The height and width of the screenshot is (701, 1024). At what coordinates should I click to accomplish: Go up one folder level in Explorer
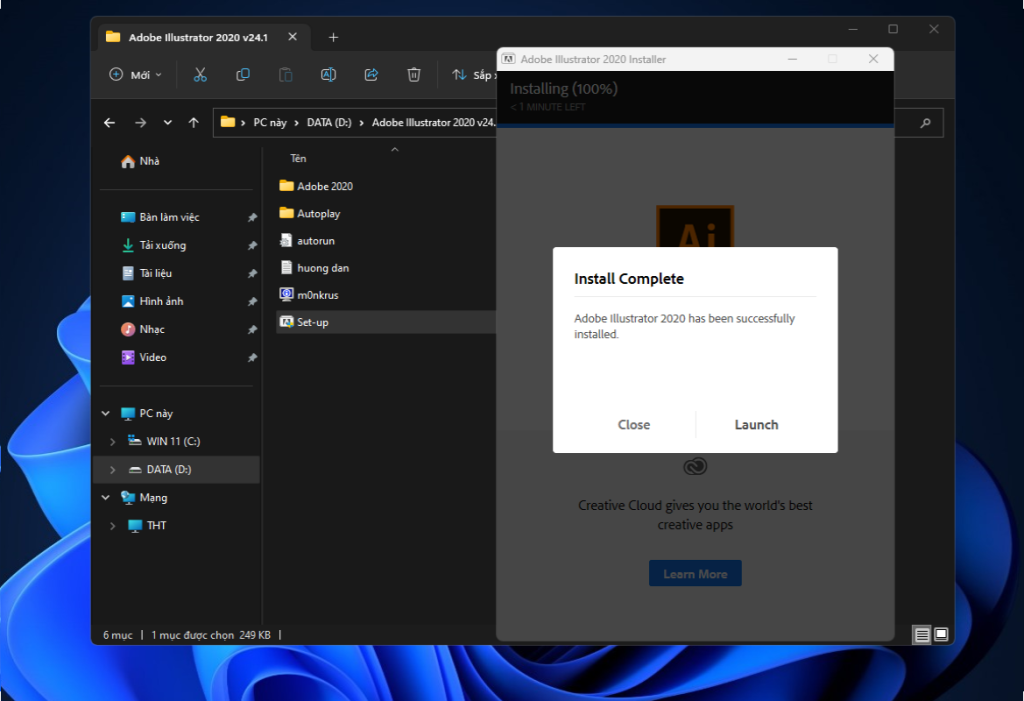193,123
